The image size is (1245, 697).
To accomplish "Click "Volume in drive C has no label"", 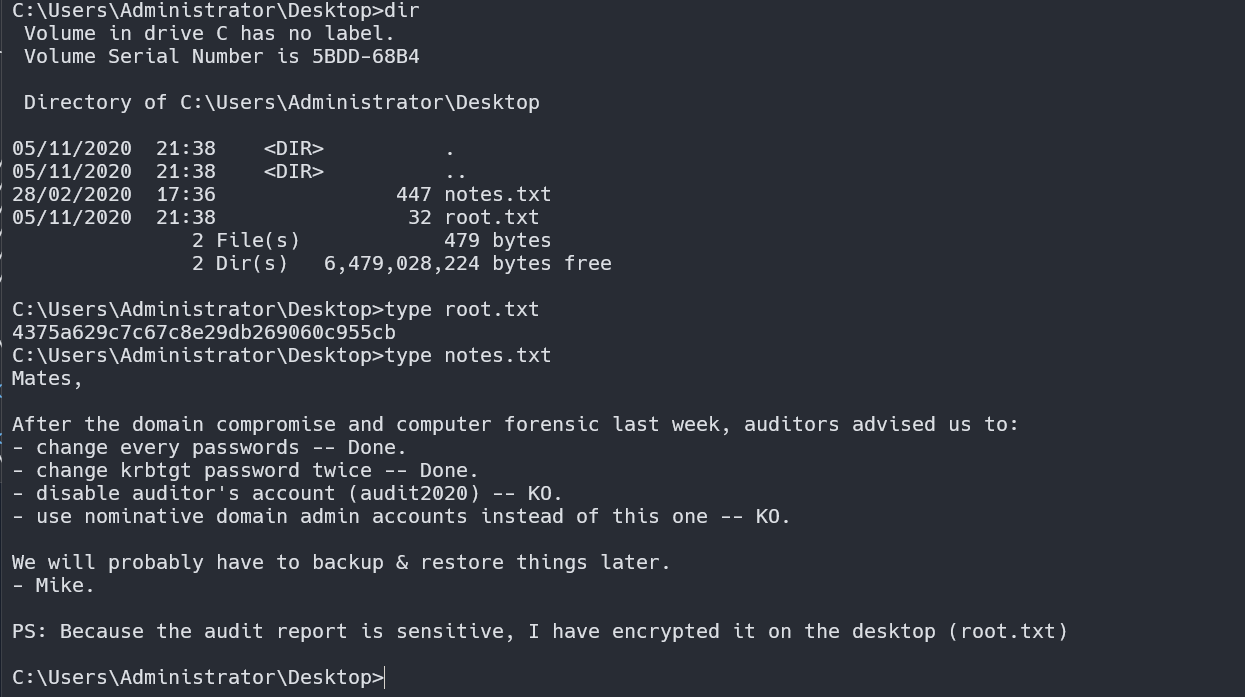I will click(x=209, y=34).
